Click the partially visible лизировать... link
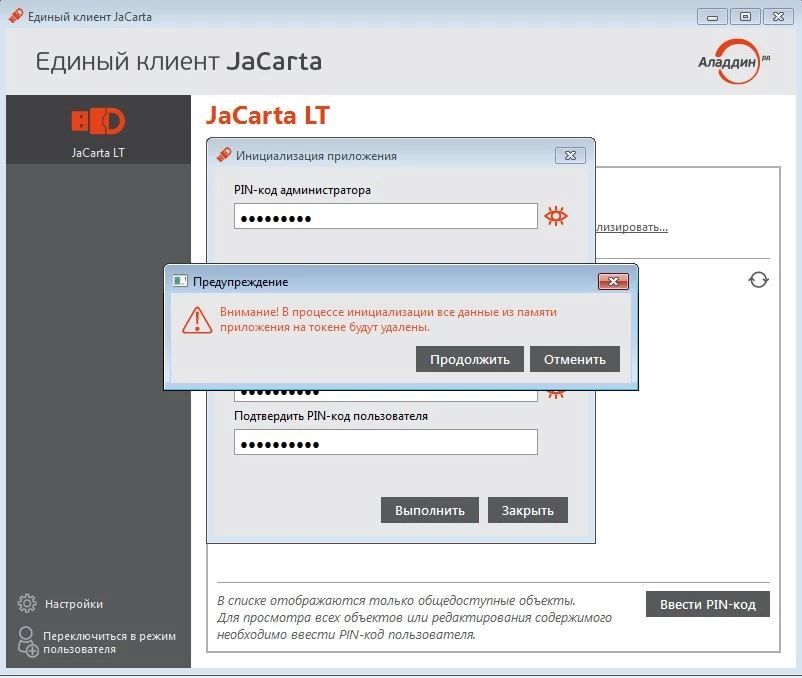 tap(632, 227)
